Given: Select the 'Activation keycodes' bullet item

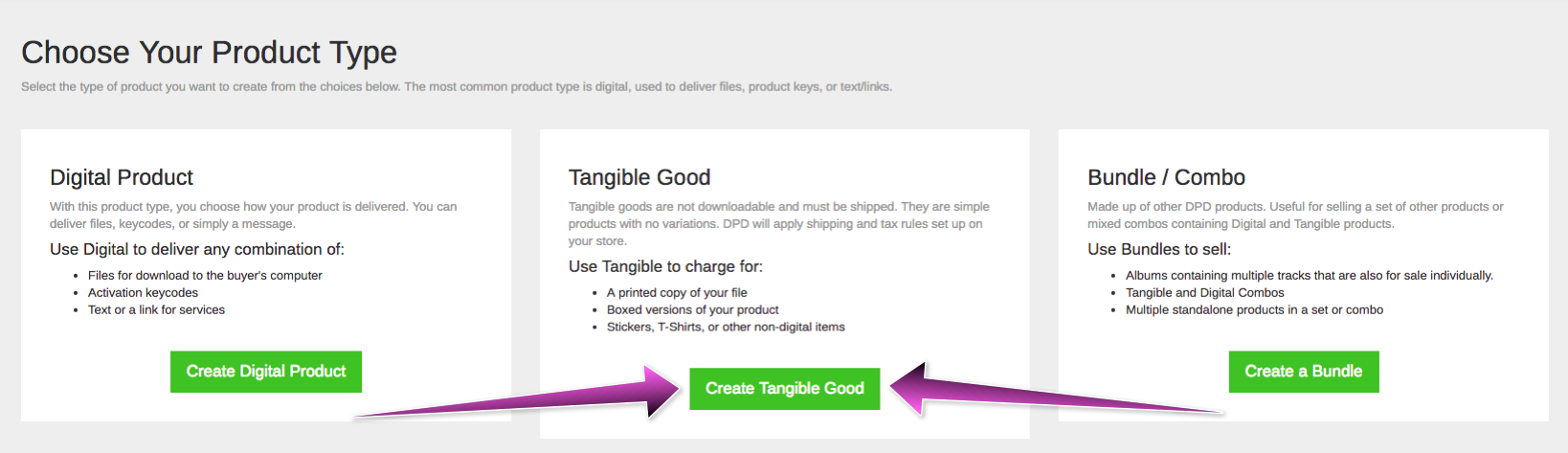Looking at the screenshot, I should click(143, 293).
